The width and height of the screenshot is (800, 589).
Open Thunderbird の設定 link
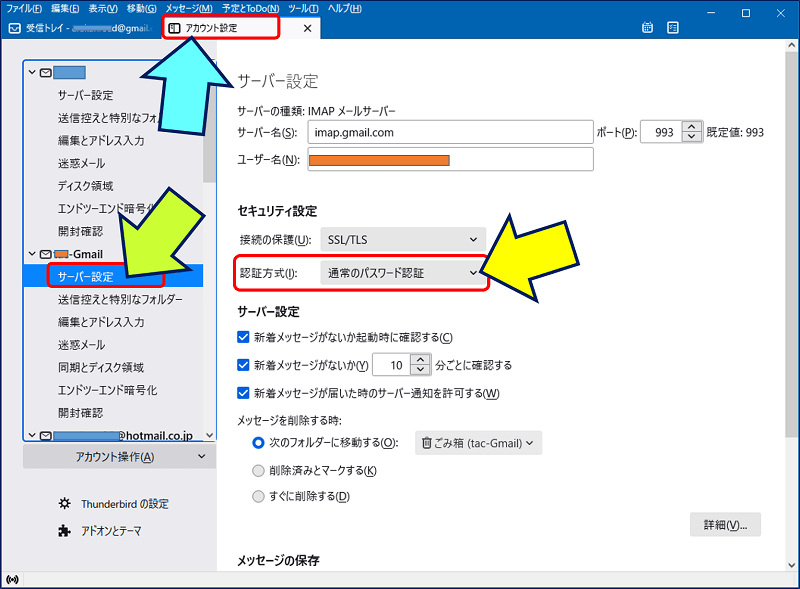coord(124,504)
